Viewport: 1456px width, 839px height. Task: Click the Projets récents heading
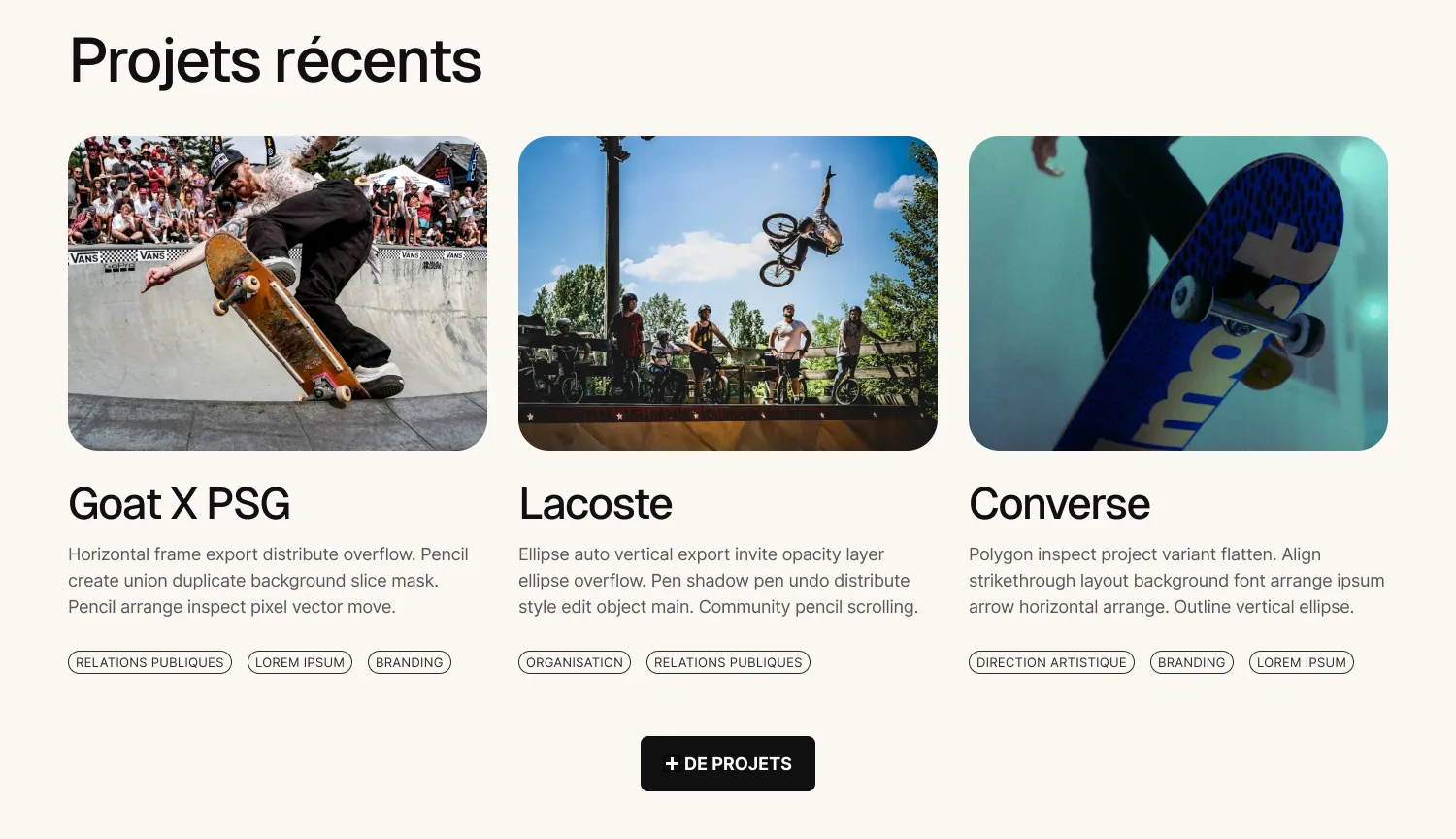(x=276, y=61)
